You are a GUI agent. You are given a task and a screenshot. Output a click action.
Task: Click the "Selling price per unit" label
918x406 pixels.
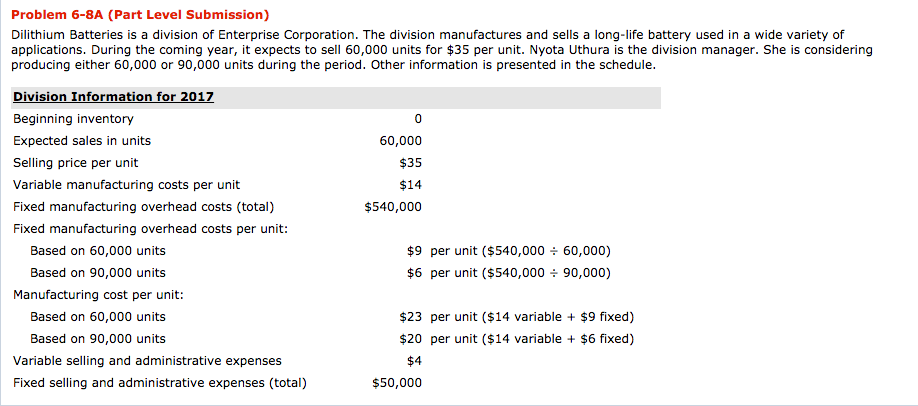[x=75, y=163]
